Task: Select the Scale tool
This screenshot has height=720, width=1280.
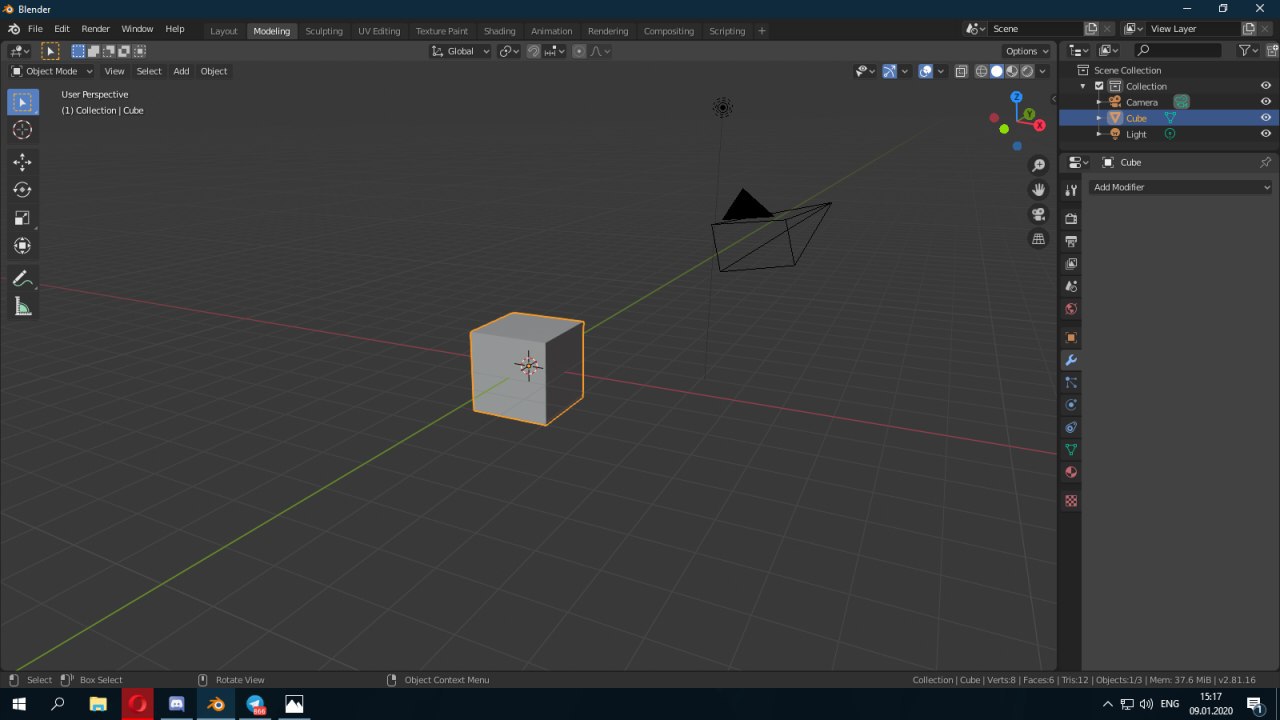Action: 22,218
